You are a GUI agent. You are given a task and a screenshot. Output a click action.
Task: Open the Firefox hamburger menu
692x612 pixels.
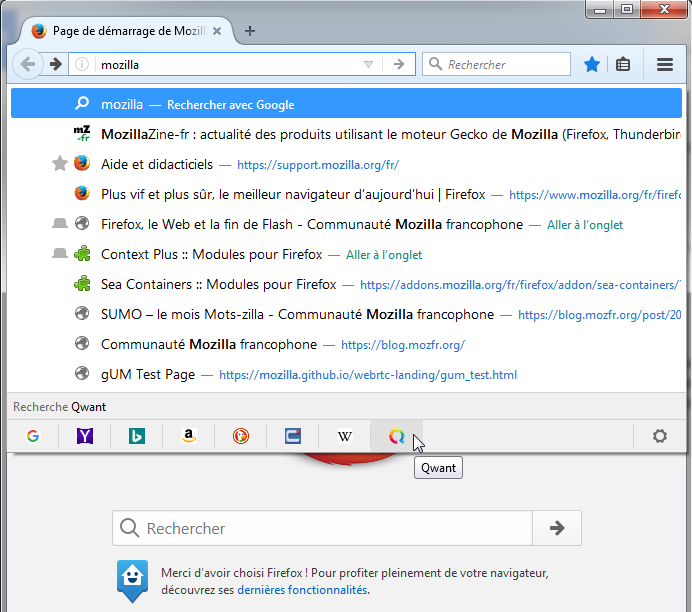click(665, 64)
